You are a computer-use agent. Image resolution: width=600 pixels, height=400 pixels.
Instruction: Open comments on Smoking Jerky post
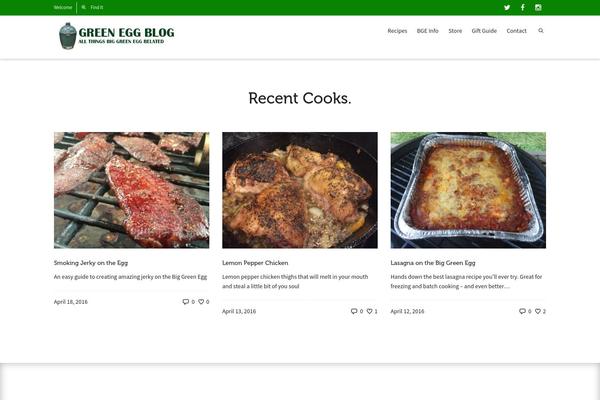pyautogui.click(x=186, y=301)
